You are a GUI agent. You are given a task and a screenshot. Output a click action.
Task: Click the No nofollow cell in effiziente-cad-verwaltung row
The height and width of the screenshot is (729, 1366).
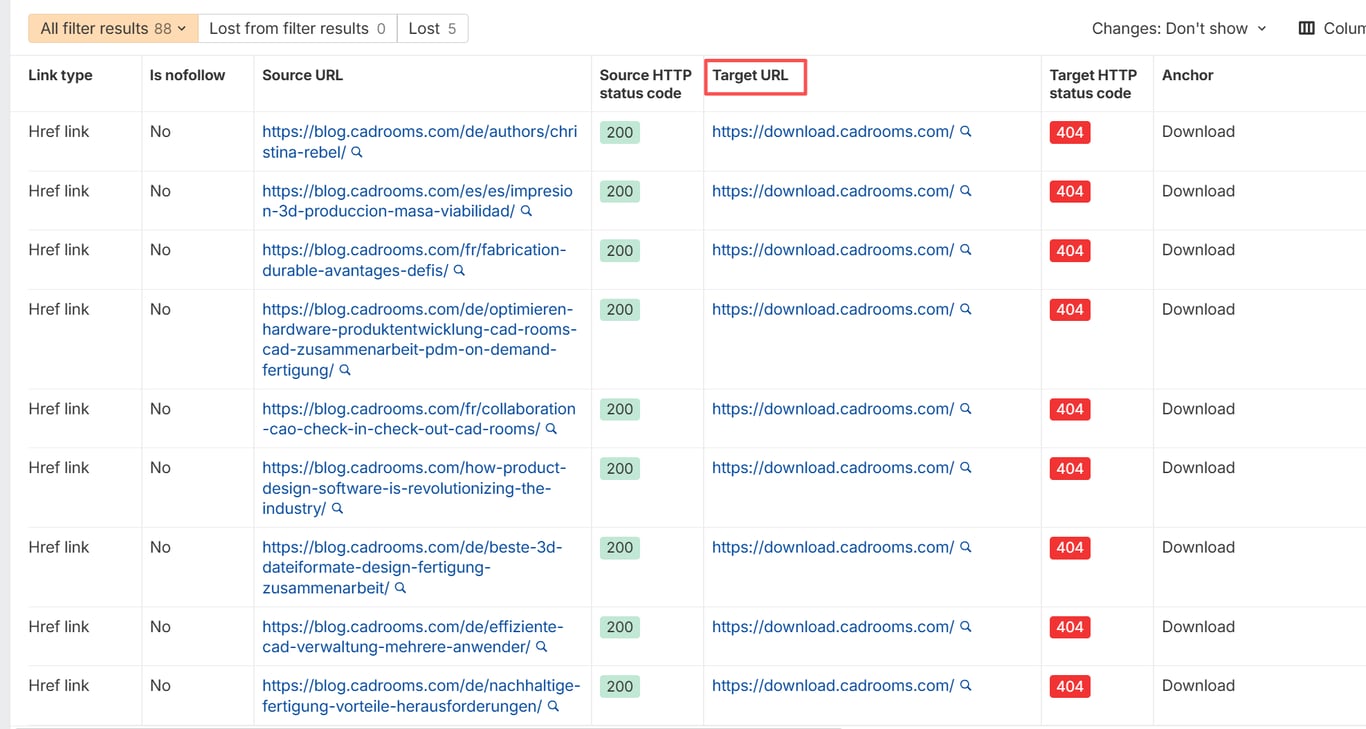160,627
